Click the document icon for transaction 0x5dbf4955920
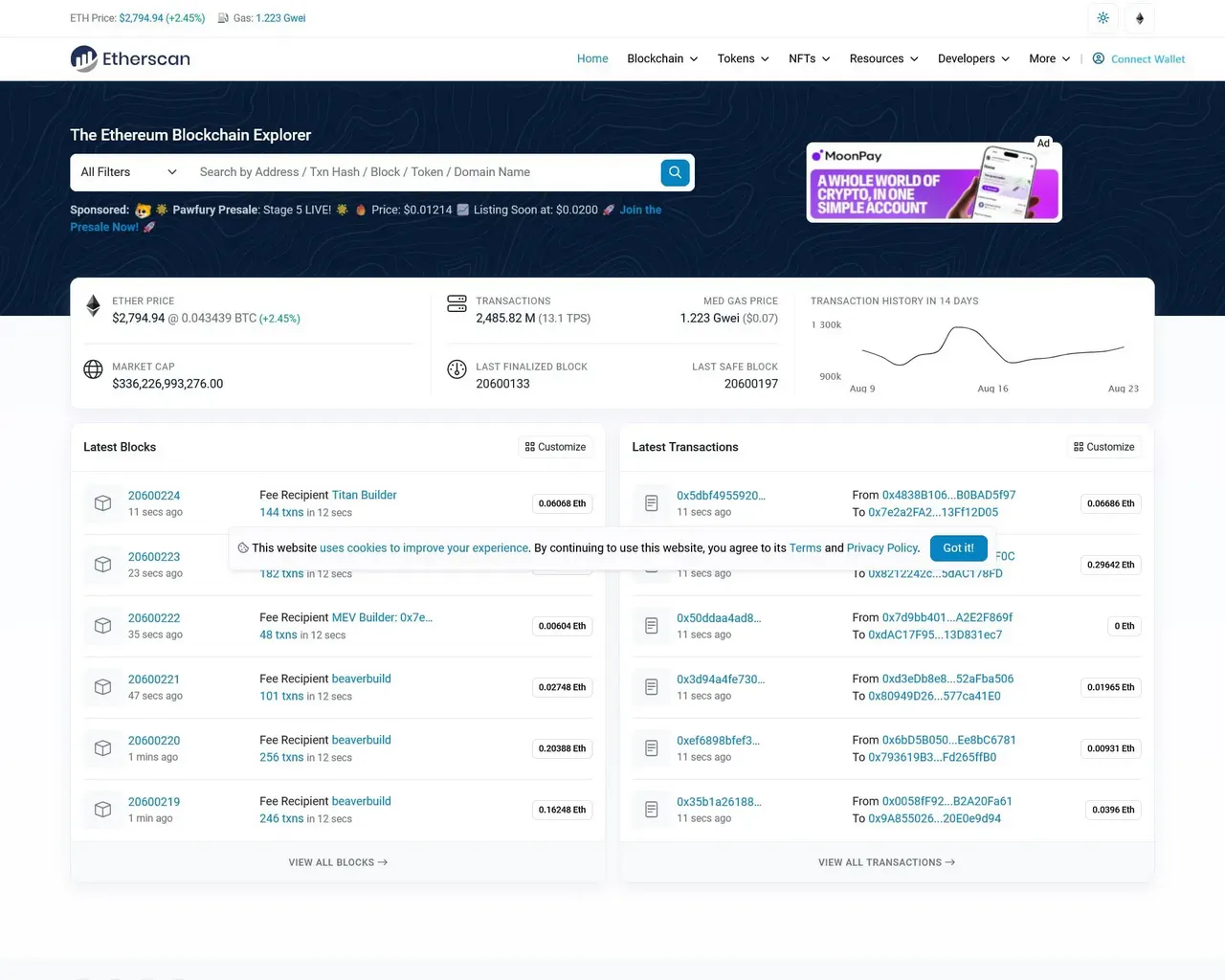1225x980 pixels. 651,503
